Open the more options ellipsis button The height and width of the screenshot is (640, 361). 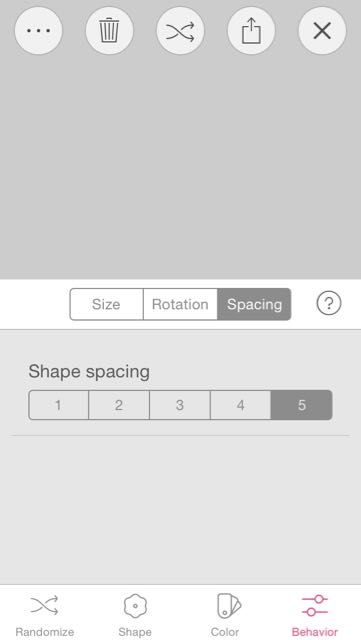coord(38,31)
